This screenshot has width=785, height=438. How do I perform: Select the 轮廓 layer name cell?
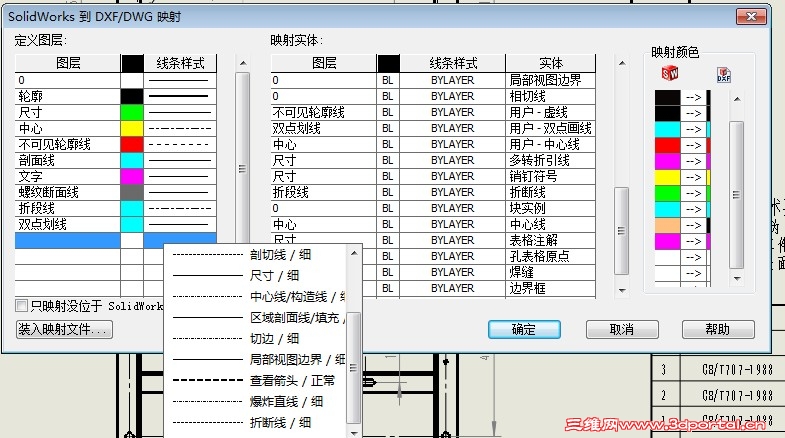(x=68, y=96)
